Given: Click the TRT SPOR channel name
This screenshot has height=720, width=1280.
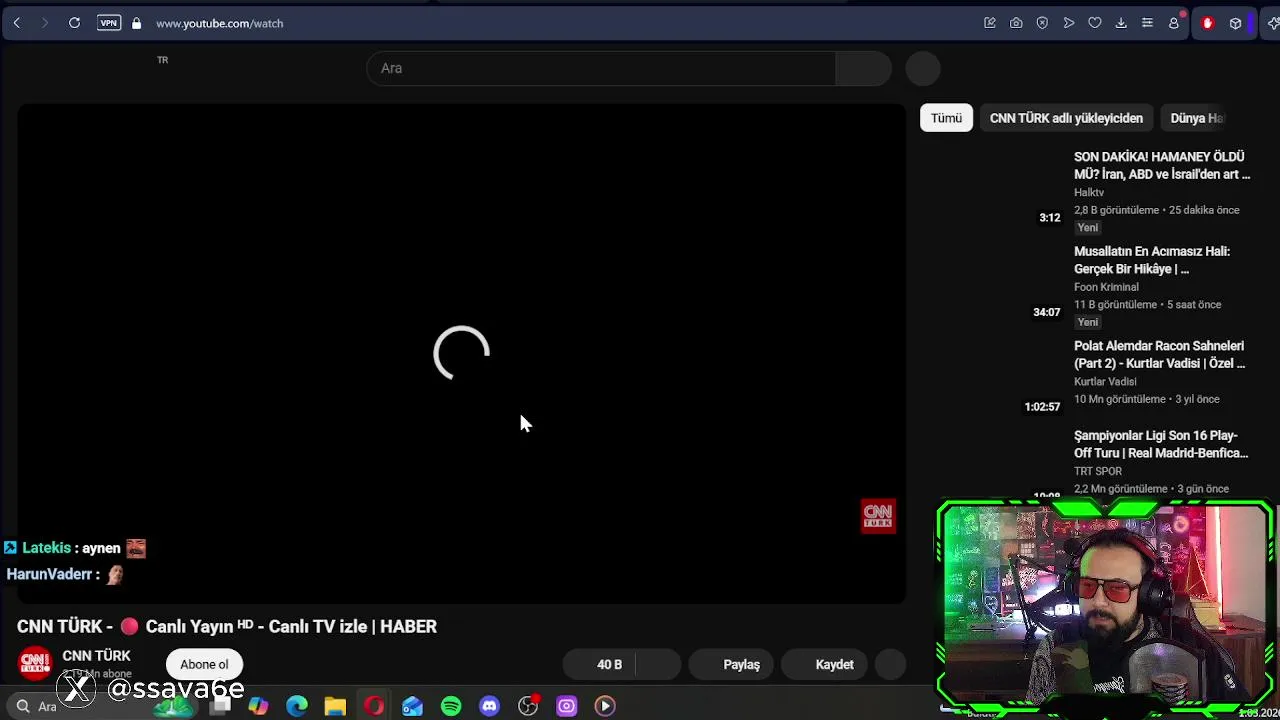Looking at the screenshot, I should (x=1098, y=471).
